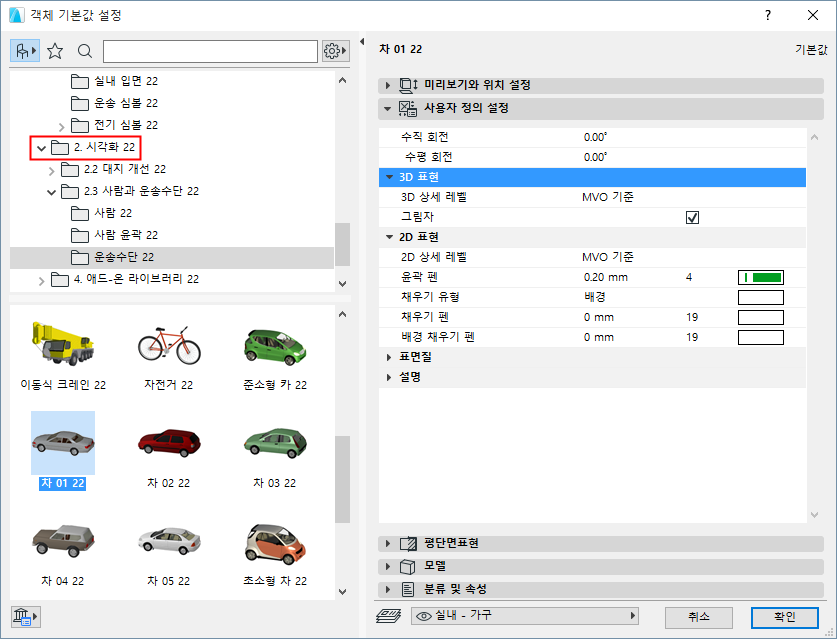Open the chair object type picker icon
The height and width of the screenshot is (639, 837).
tap(24, 50)
